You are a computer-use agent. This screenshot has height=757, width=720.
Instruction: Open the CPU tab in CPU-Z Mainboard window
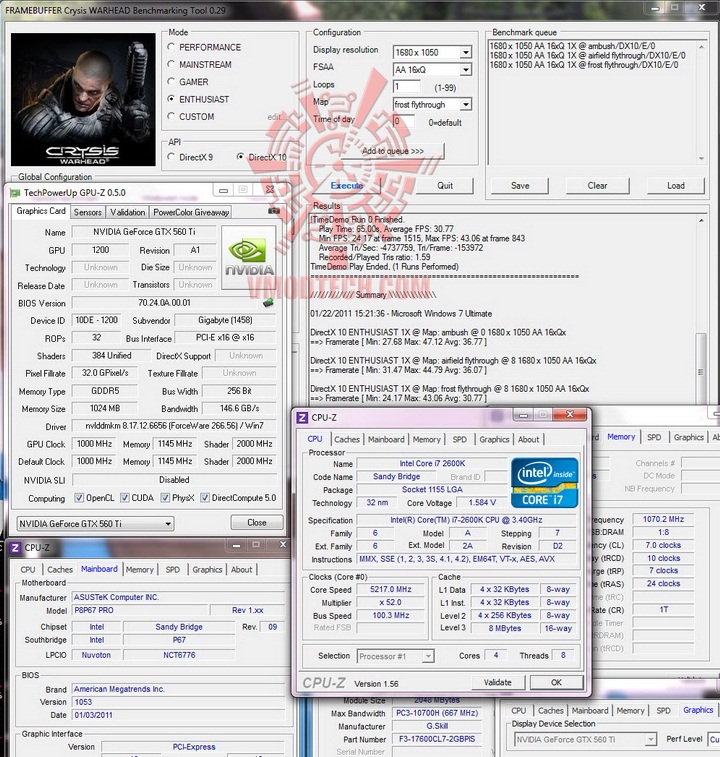coord(28,570)
